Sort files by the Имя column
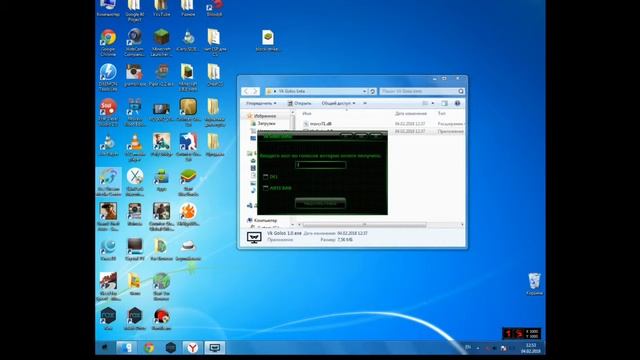Image resolution: width=640 pixels, height=360 pixels. (x=307, y=113)
